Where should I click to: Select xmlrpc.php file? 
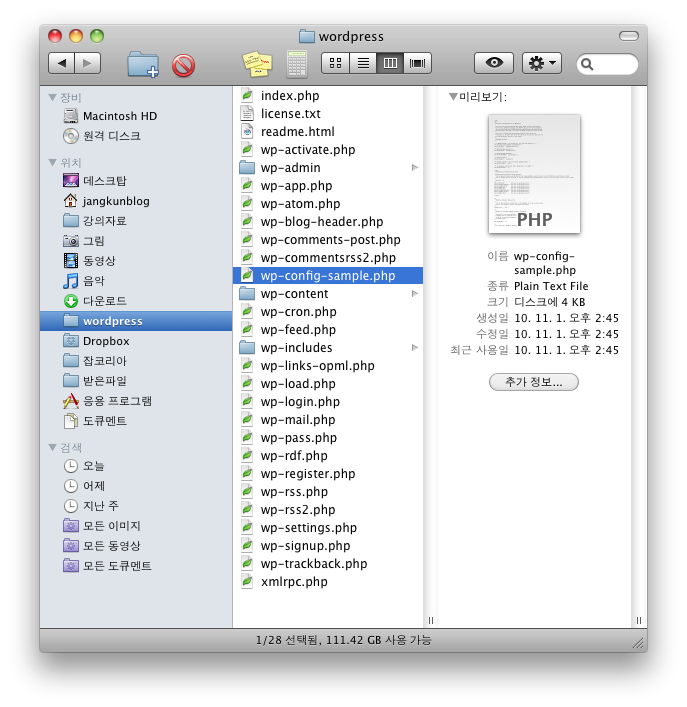(328, 582)
